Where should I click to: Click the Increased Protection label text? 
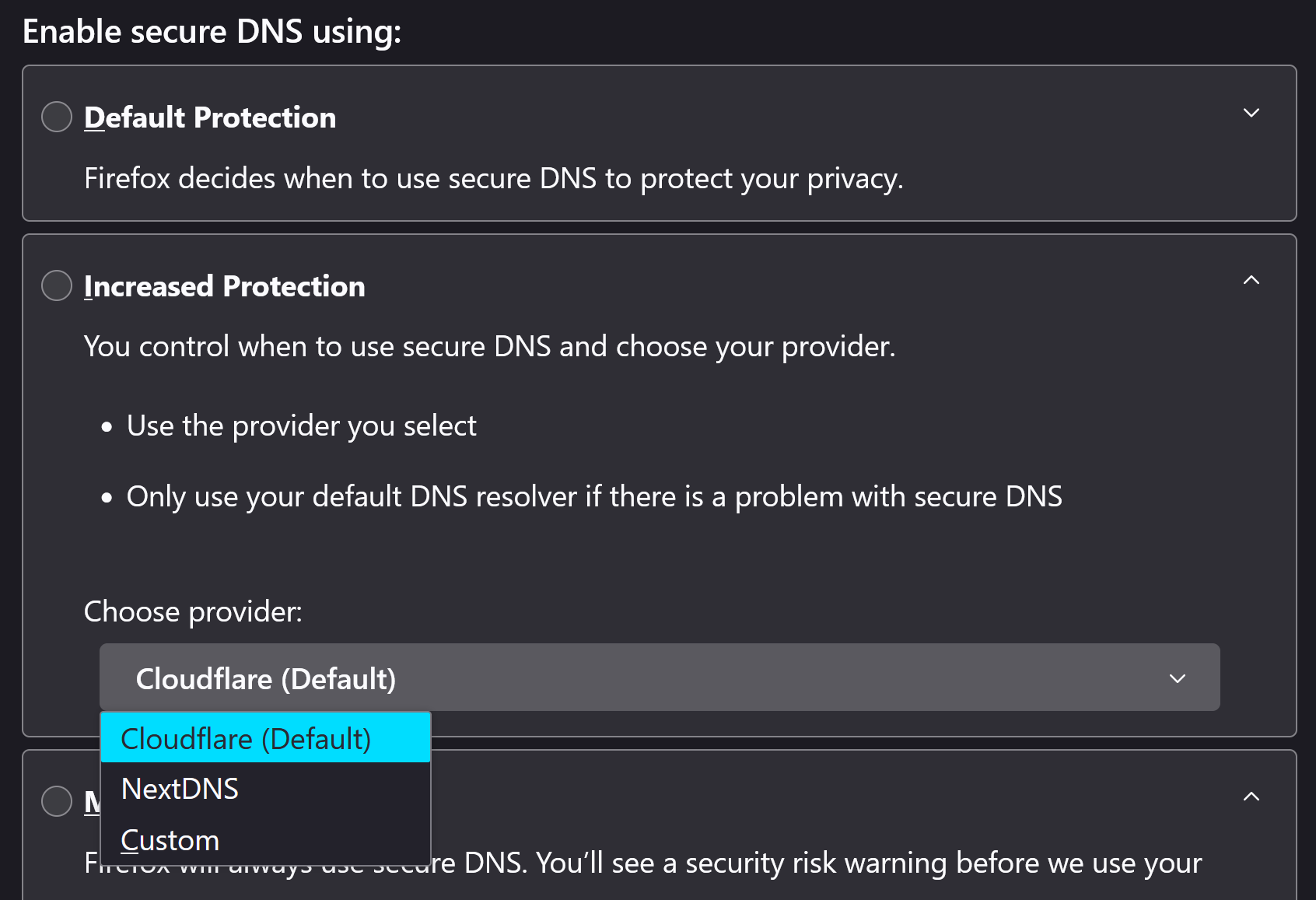224,286
